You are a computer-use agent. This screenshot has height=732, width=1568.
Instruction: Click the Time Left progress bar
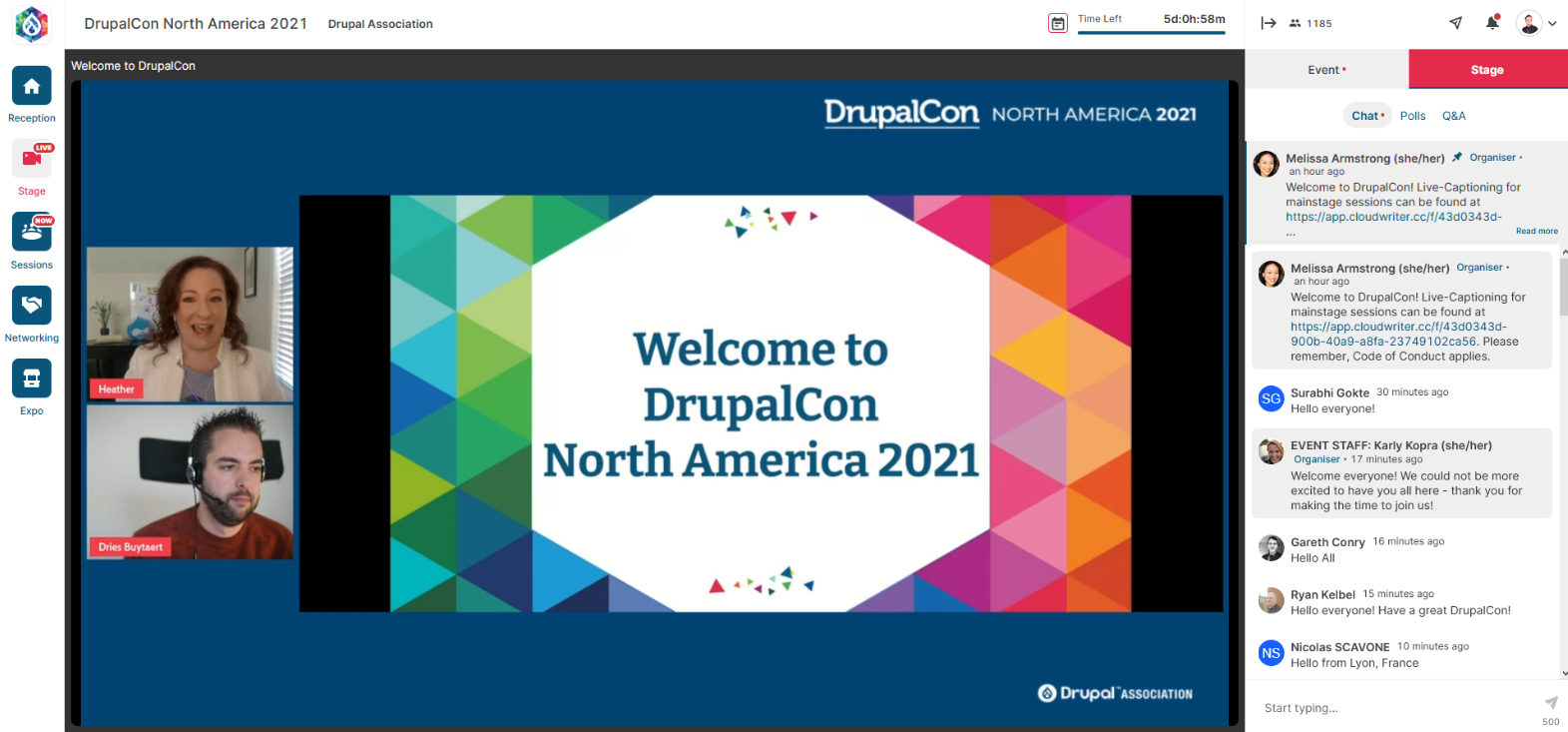pyautogui.click(x=1151, y=33)
